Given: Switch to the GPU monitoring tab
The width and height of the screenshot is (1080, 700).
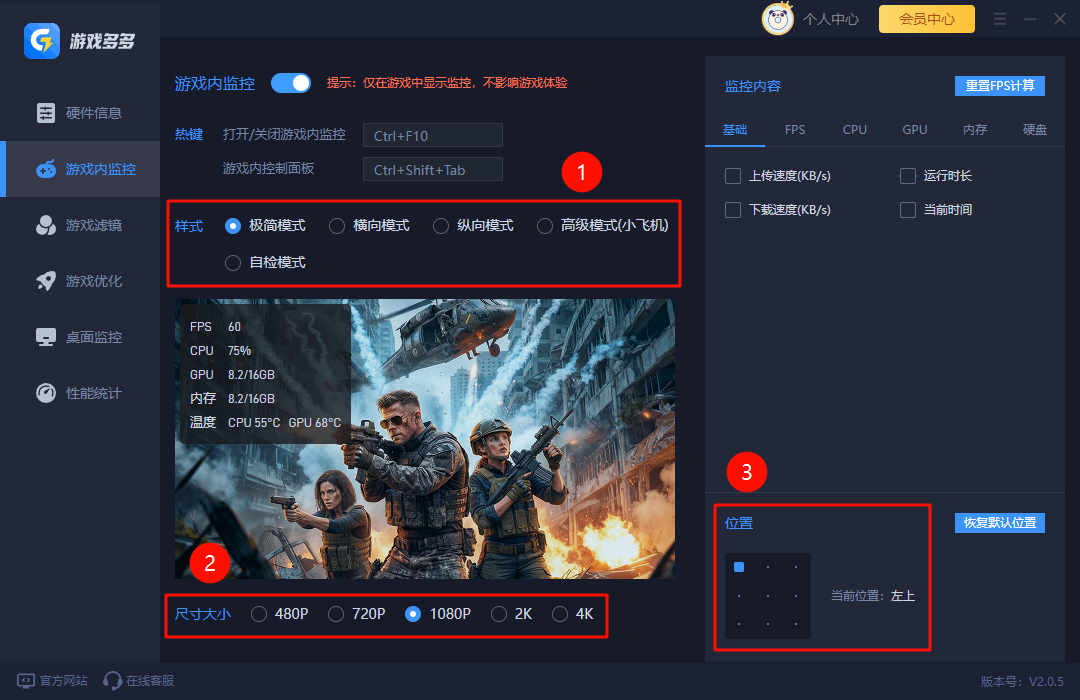Looking at the screenshot, I should tap(914, 129).
